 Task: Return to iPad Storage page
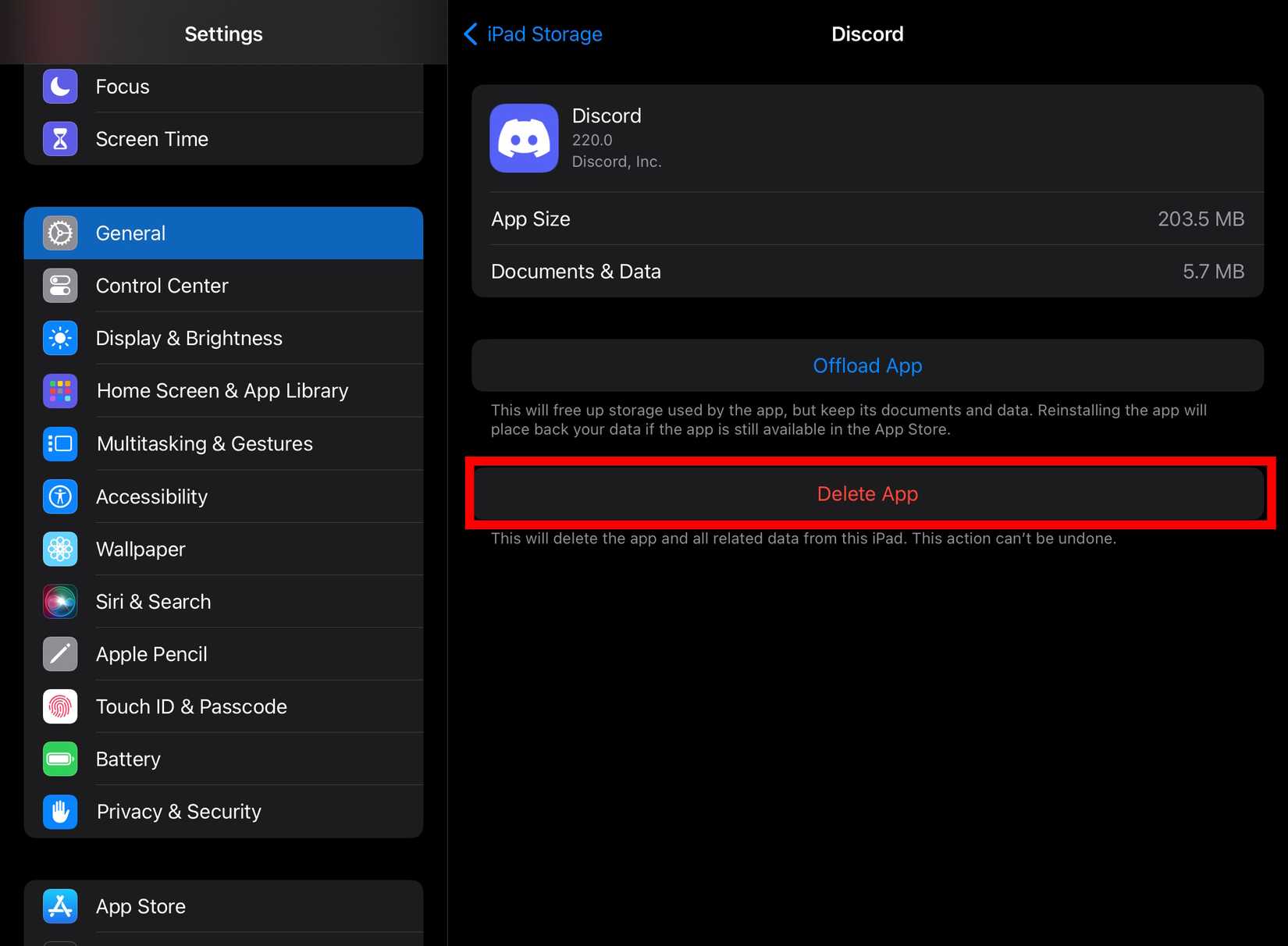click(x=544, y=34)
